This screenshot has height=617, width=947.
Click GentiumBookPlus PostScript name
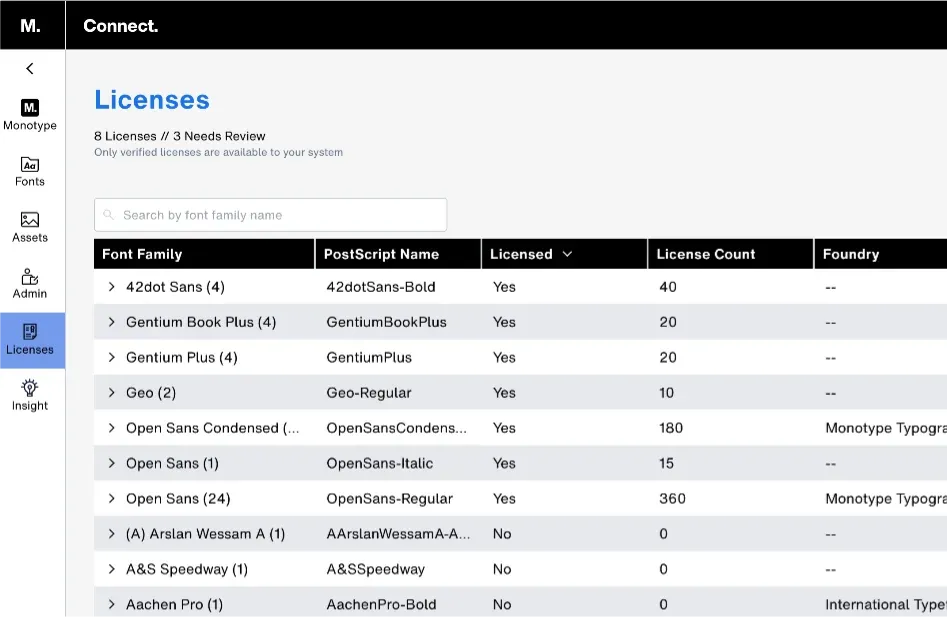(x=387, y=322)
